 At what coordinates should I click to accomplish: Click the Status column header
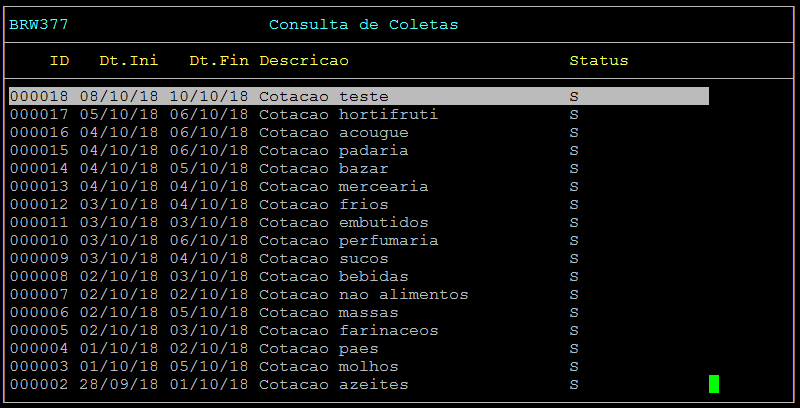click(598, 61)
